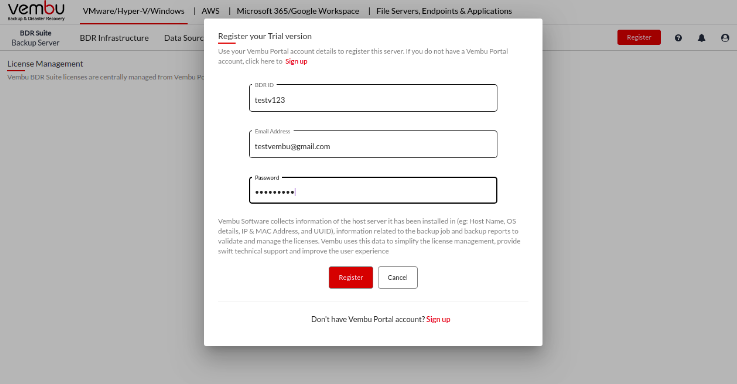Click the License Management heading
The image size is (737, 384).
(45, 64)
